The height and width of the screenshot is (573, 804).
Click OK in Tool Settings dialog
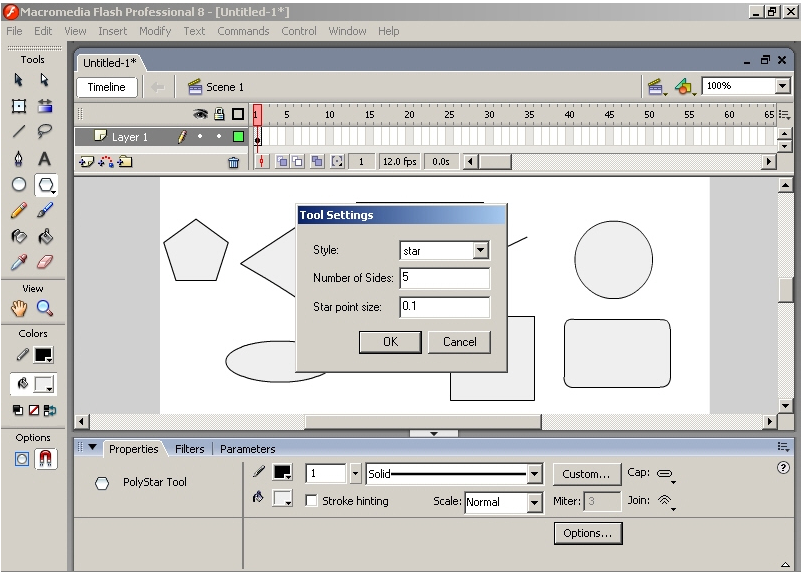pyautogui.click(x=390, y=342)
